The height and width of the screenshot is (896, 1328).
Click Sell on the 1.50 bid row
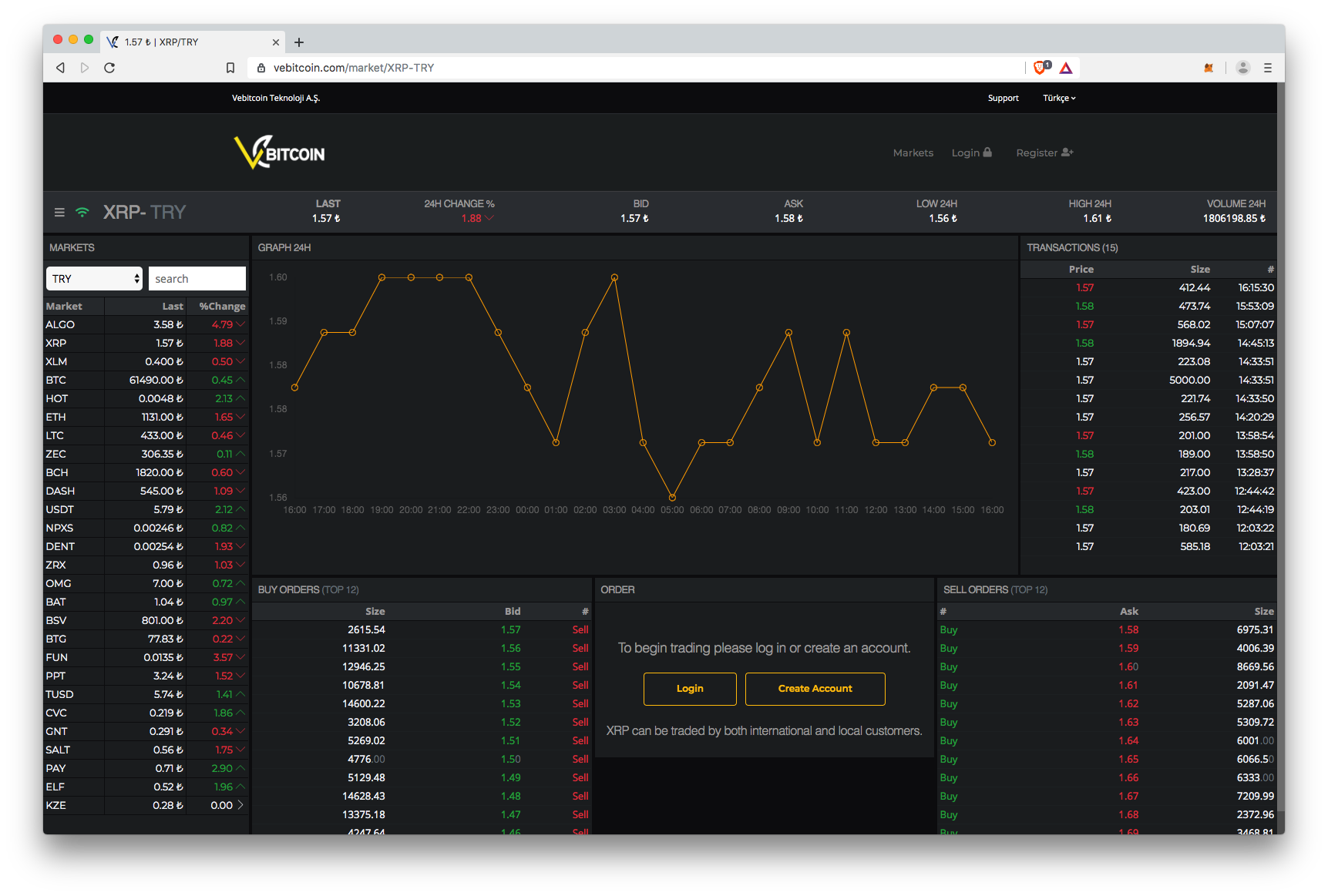(x=580, y=759)
